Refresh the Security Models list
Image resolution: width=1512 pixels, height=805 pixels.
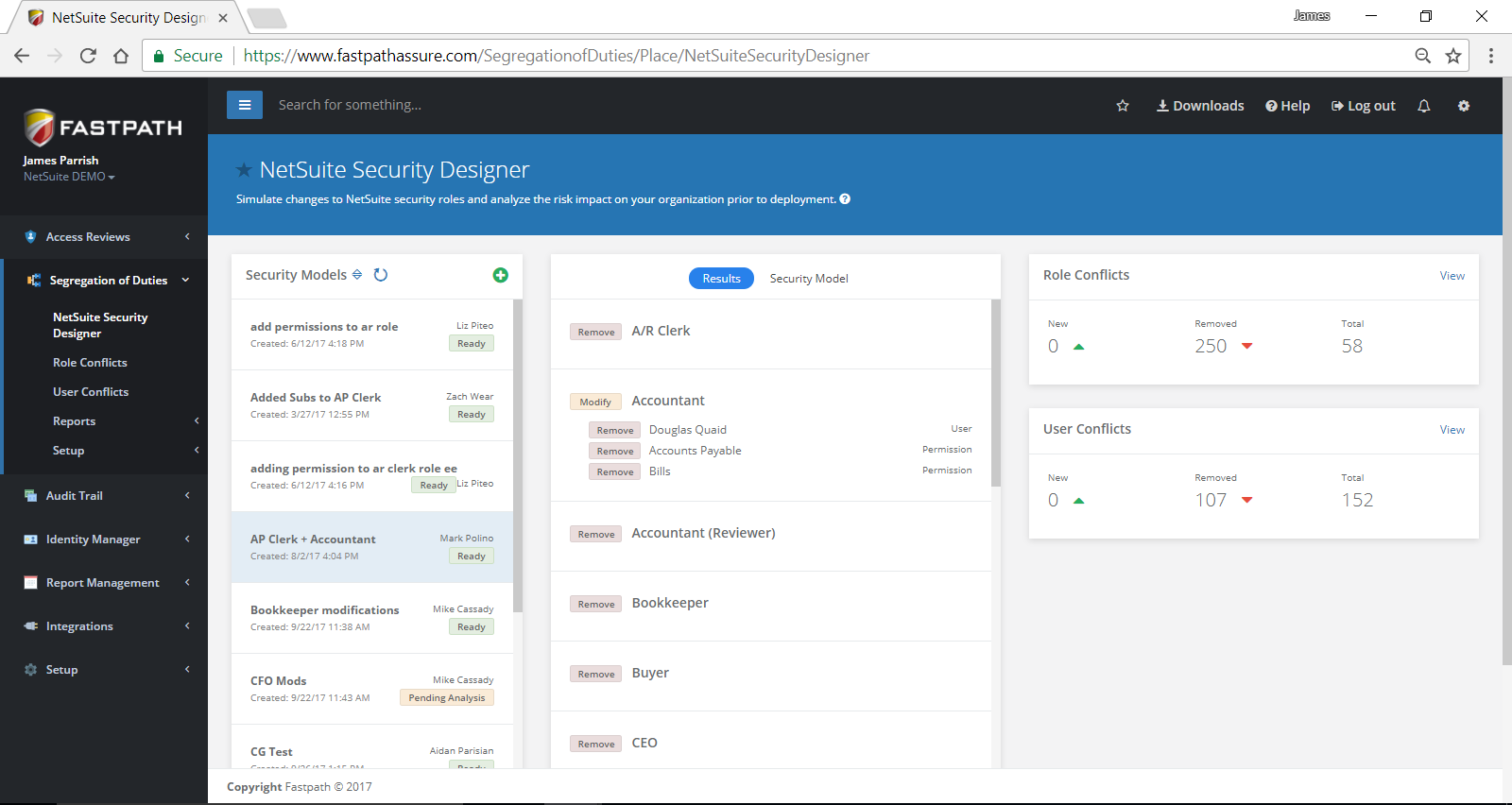[x=381, y=275]
